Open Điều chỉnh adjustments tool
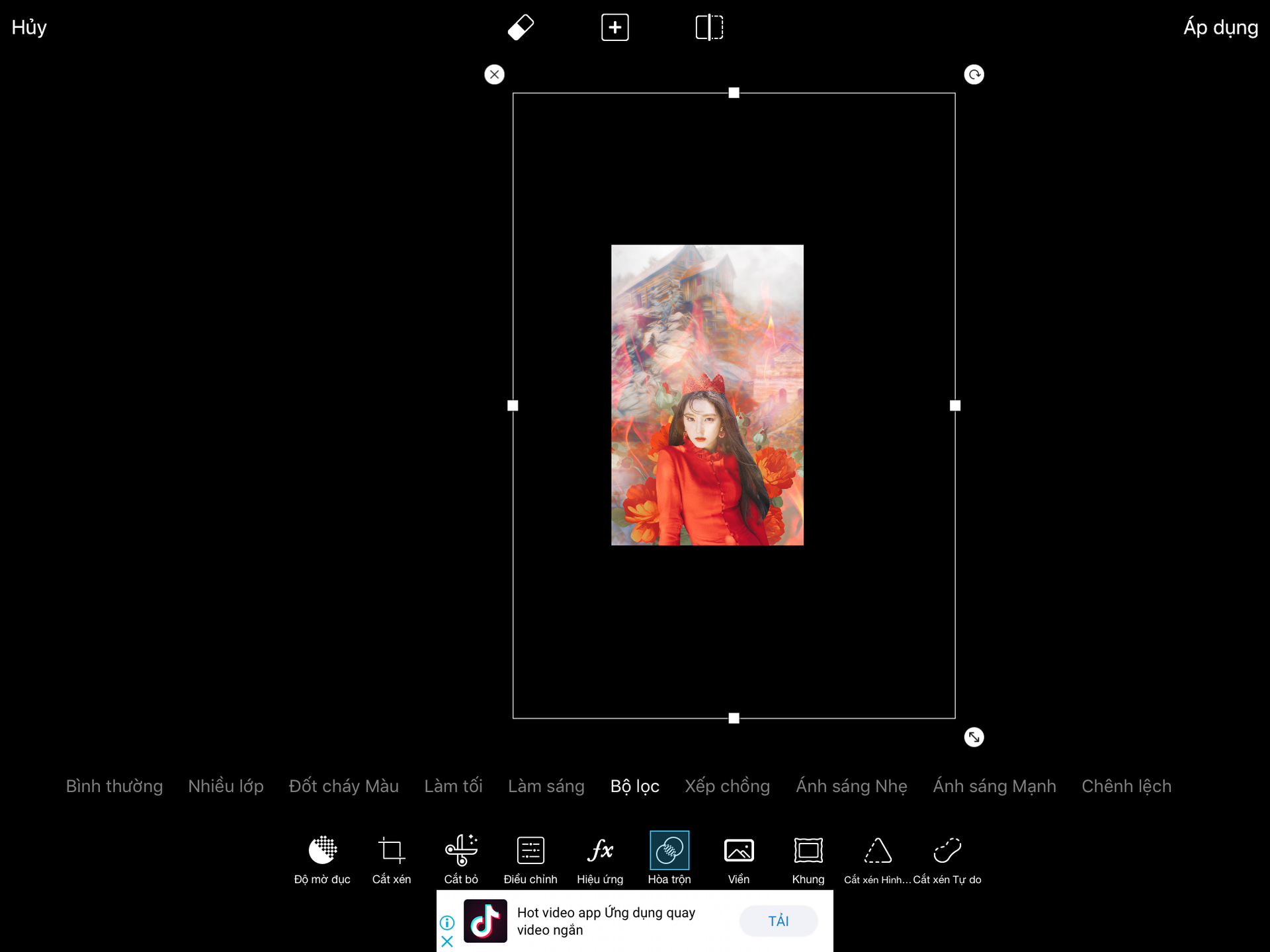This screenshot has height=952, width=1270. click(x=530, y=859)
